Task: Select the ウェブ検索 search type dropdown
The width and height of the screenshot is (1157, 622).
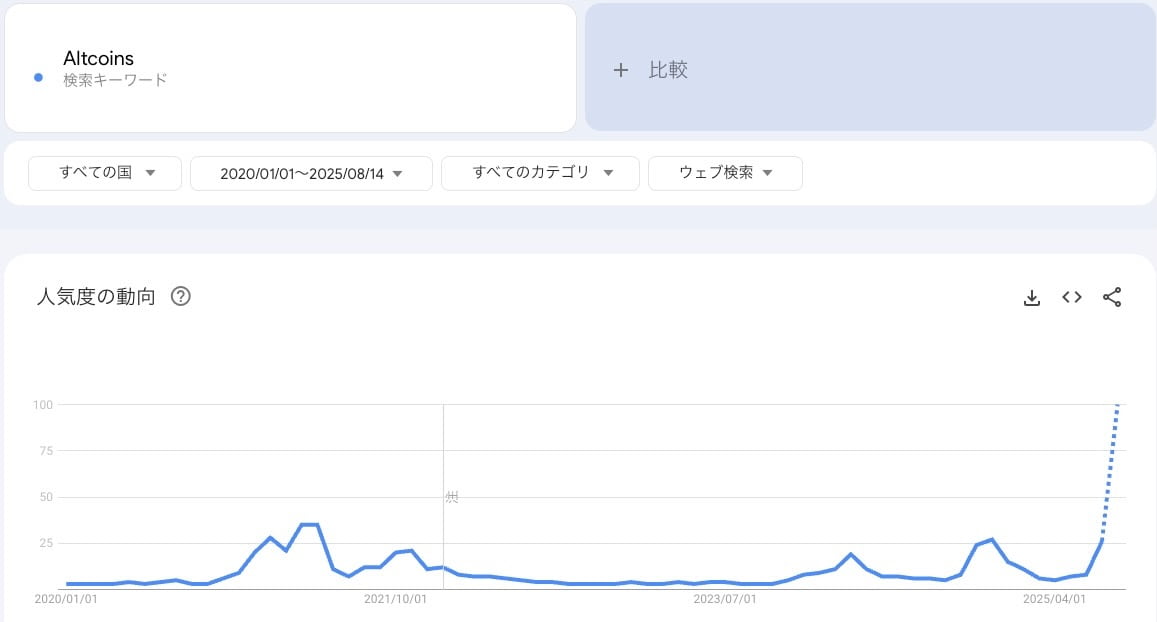Action: 725,173
